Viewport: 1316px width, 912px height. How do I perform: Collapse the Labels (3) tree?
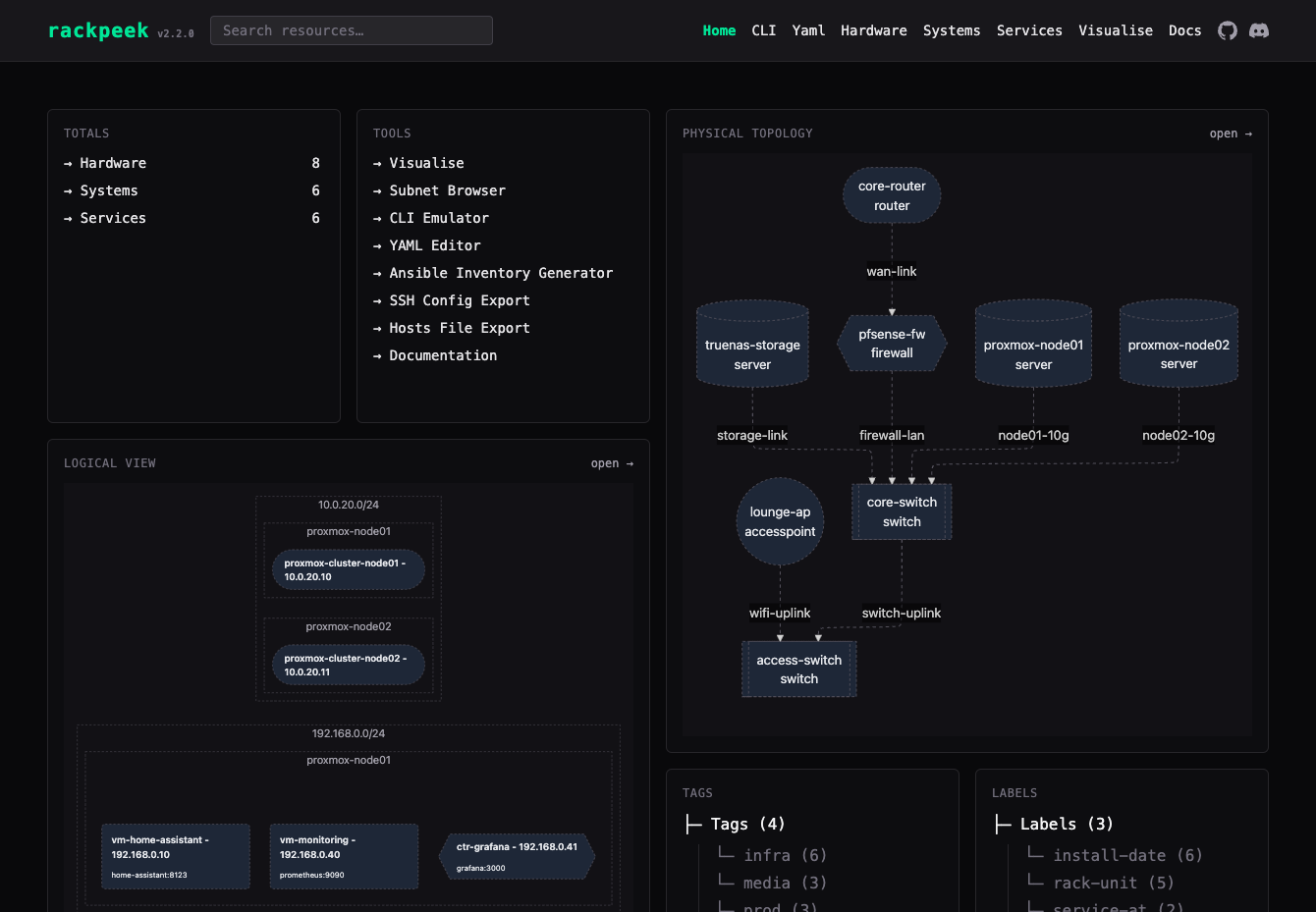coord(1055,824)
